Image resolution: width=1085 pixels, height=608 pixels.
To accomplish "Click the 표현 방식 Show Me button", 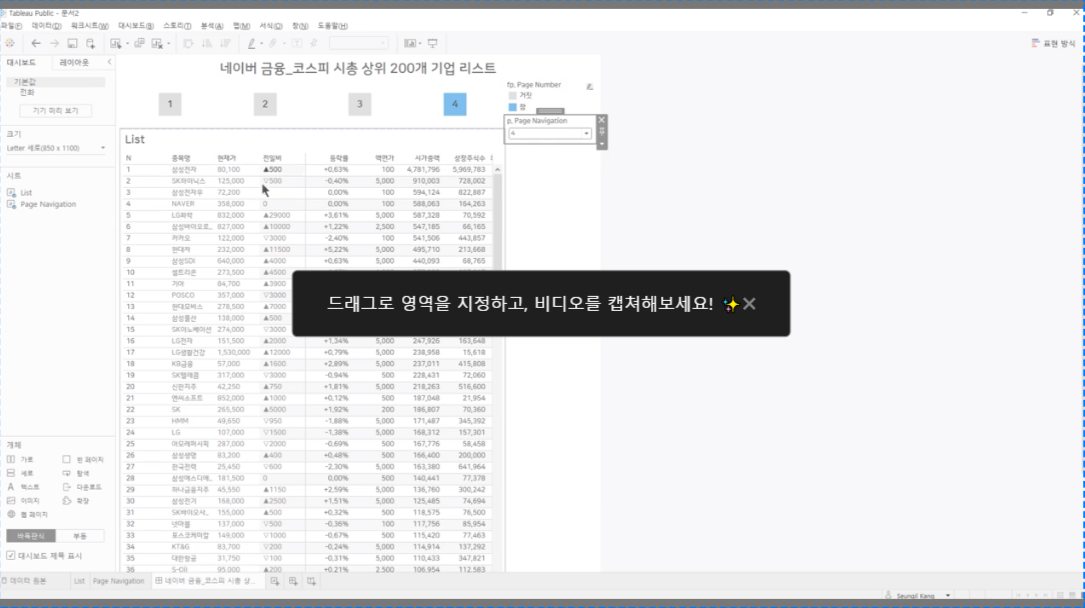I will [x=1053, y=43].
